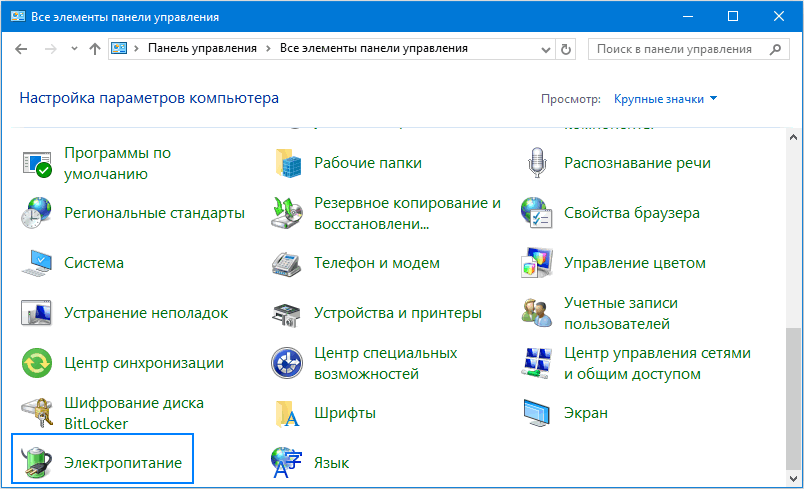Click the Back navigation arrow
Screen dimensions: 804x489
[x=22, y=48]
